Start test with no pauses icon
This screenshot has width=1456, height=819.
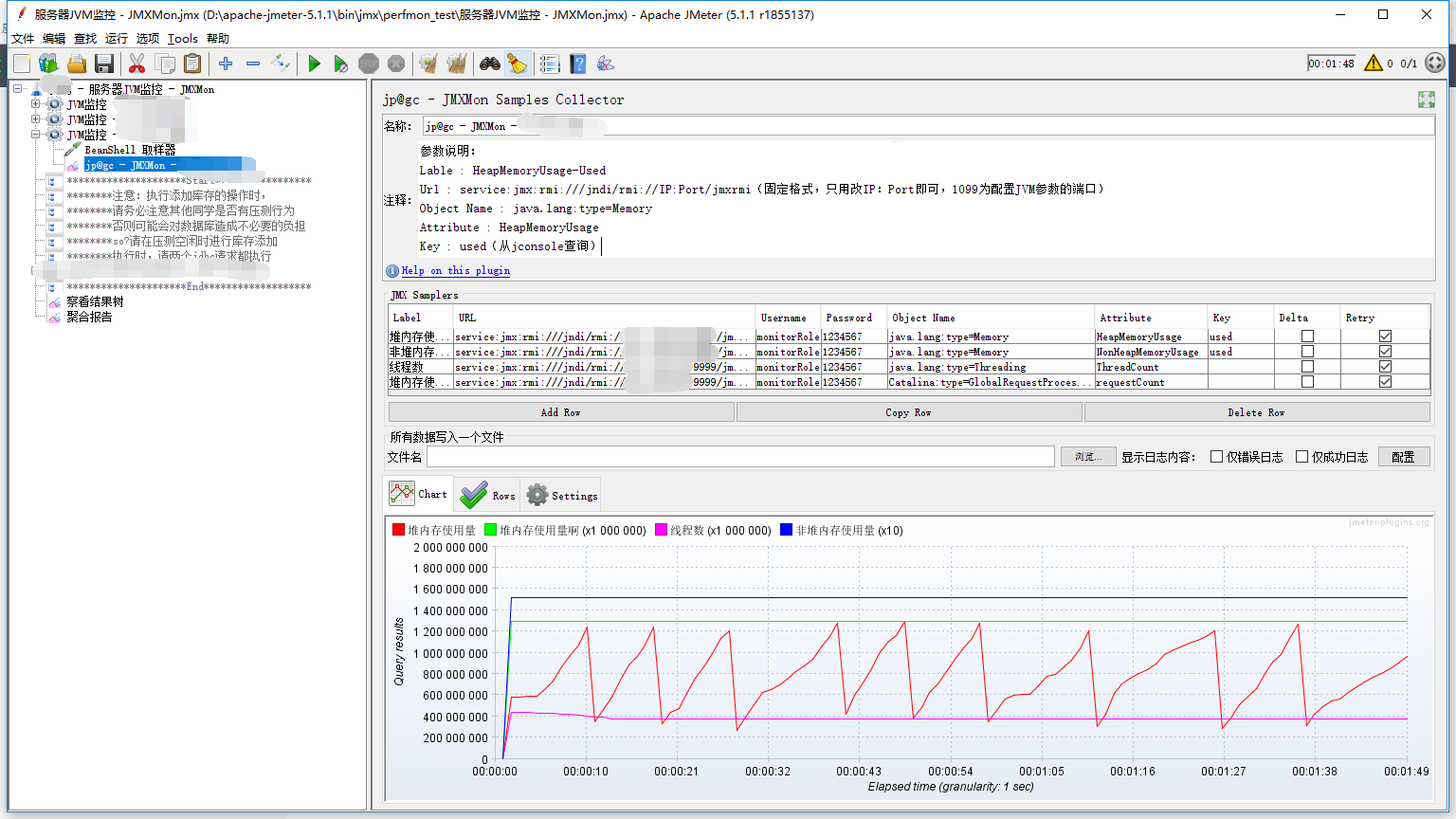[x=341, y=64]
